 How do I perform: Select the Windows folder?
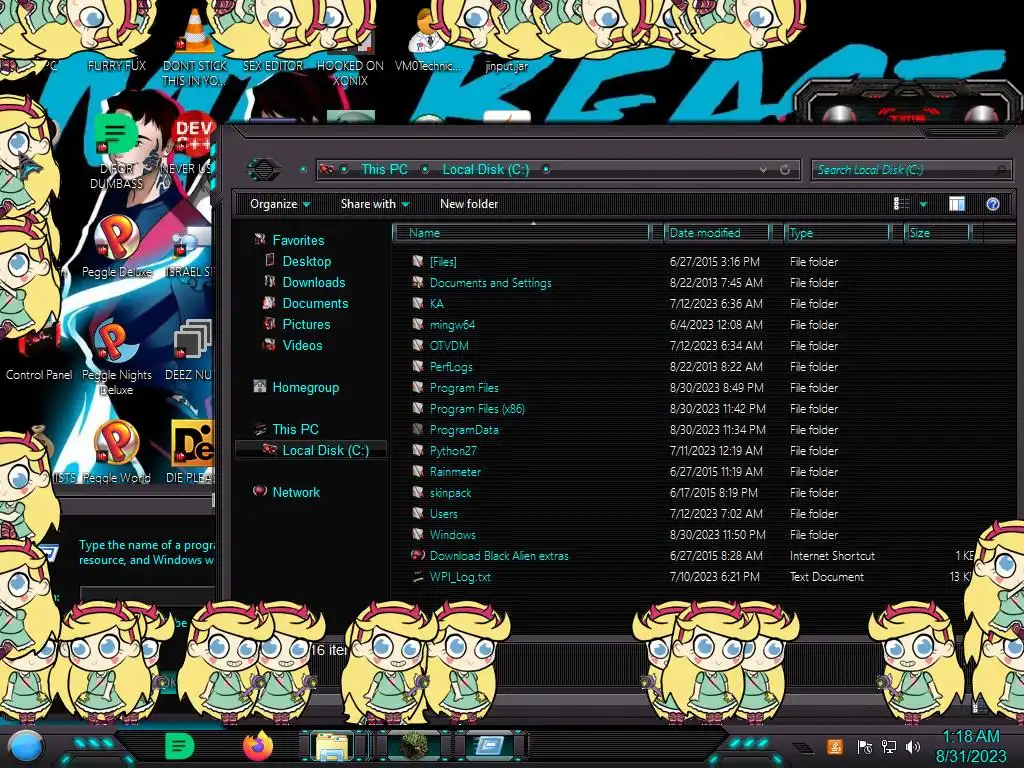[452, 534]
